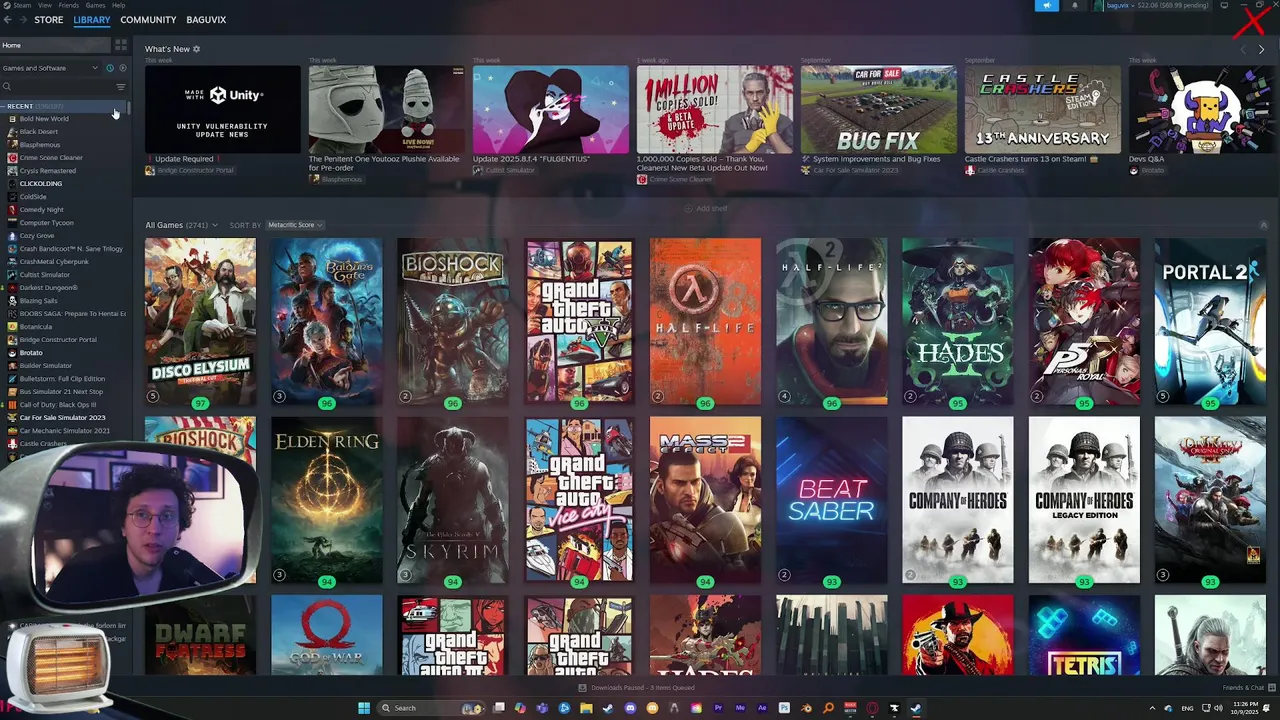Open Unity Vulnerability Update News thumbnail
The width and height of the screenshot is (1280, 720).
click(223, 110)
